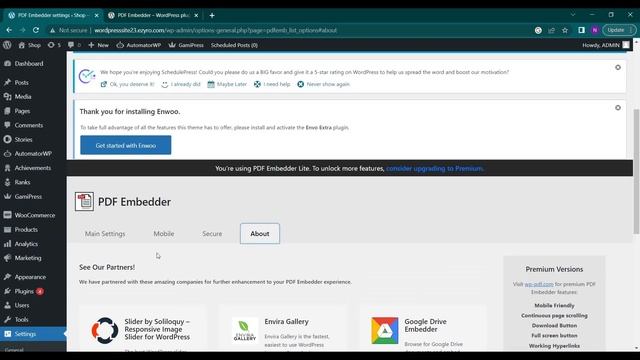Click the browser Update button

[x=619, y=30]
